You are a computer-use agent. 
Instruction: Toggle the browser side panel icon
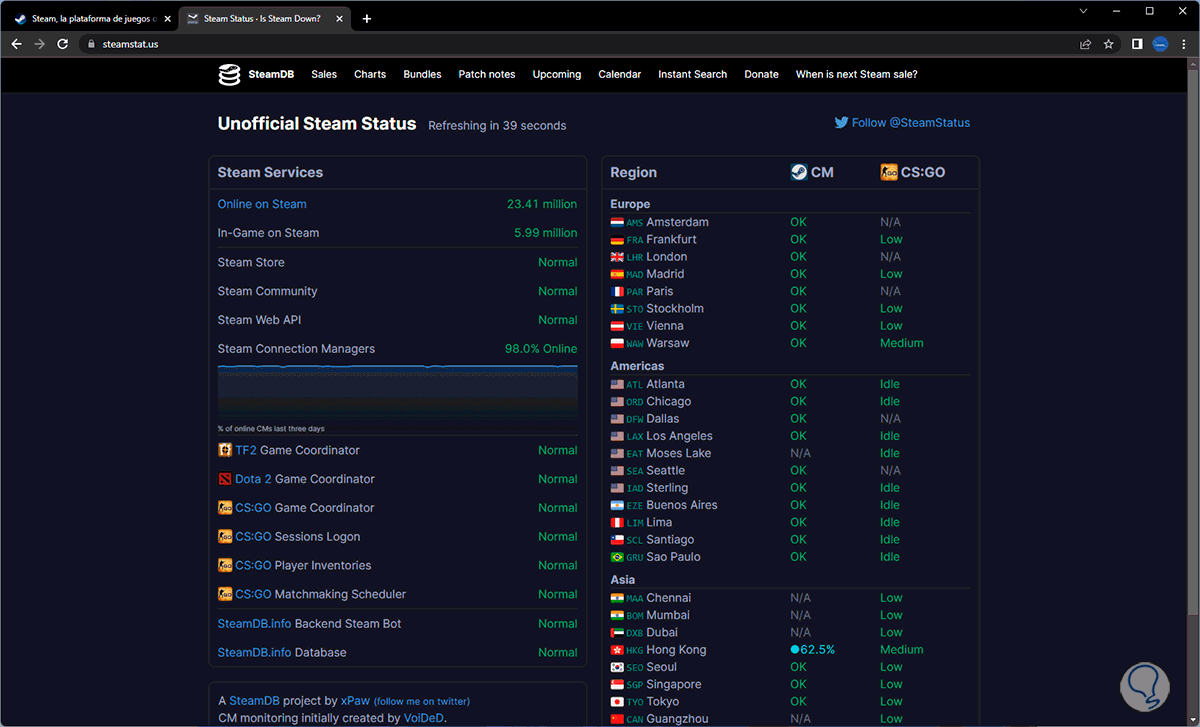[1137, 44]
